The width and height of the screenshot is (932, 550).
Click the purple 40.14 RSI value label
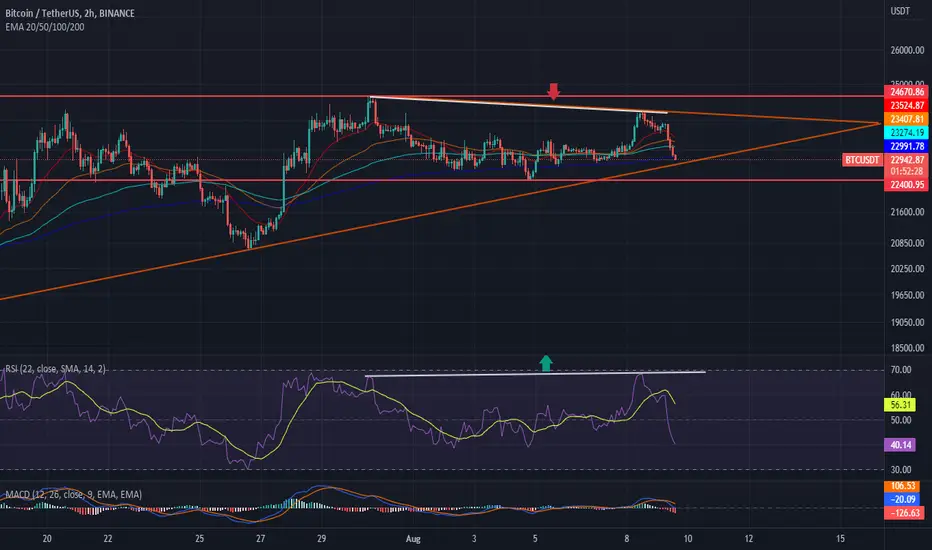900,445
